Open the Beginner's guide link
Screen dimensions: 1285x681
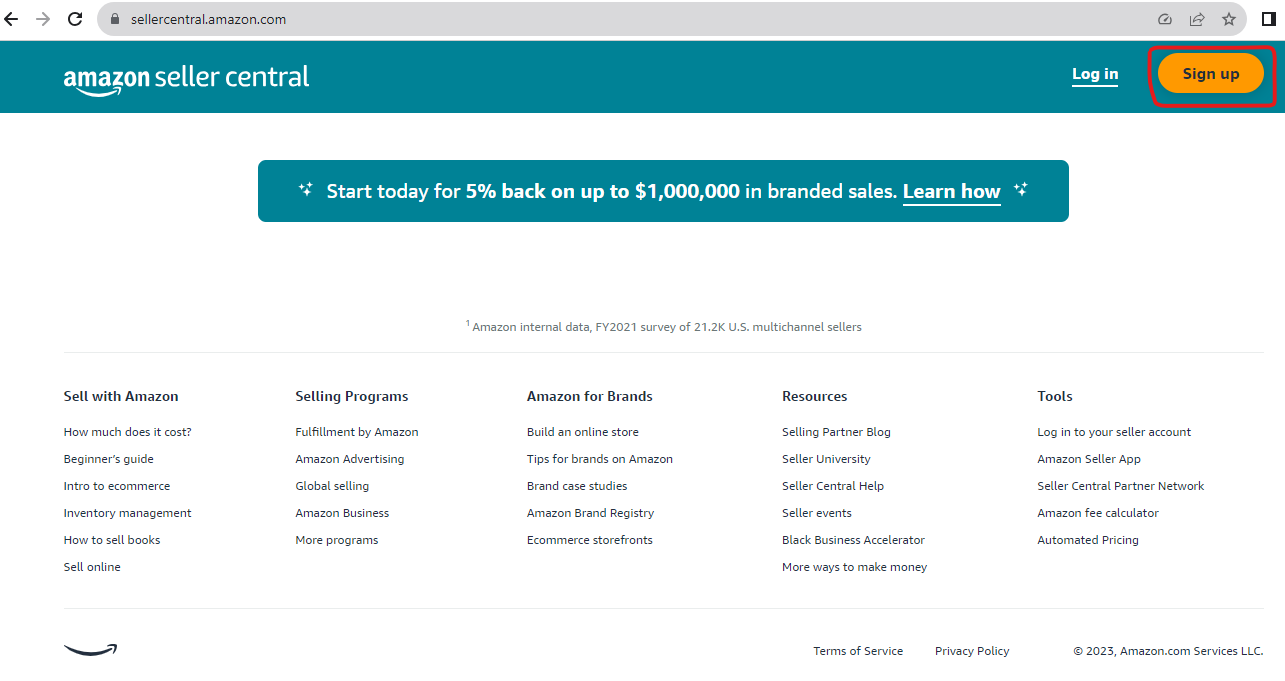tap(109, 459)
